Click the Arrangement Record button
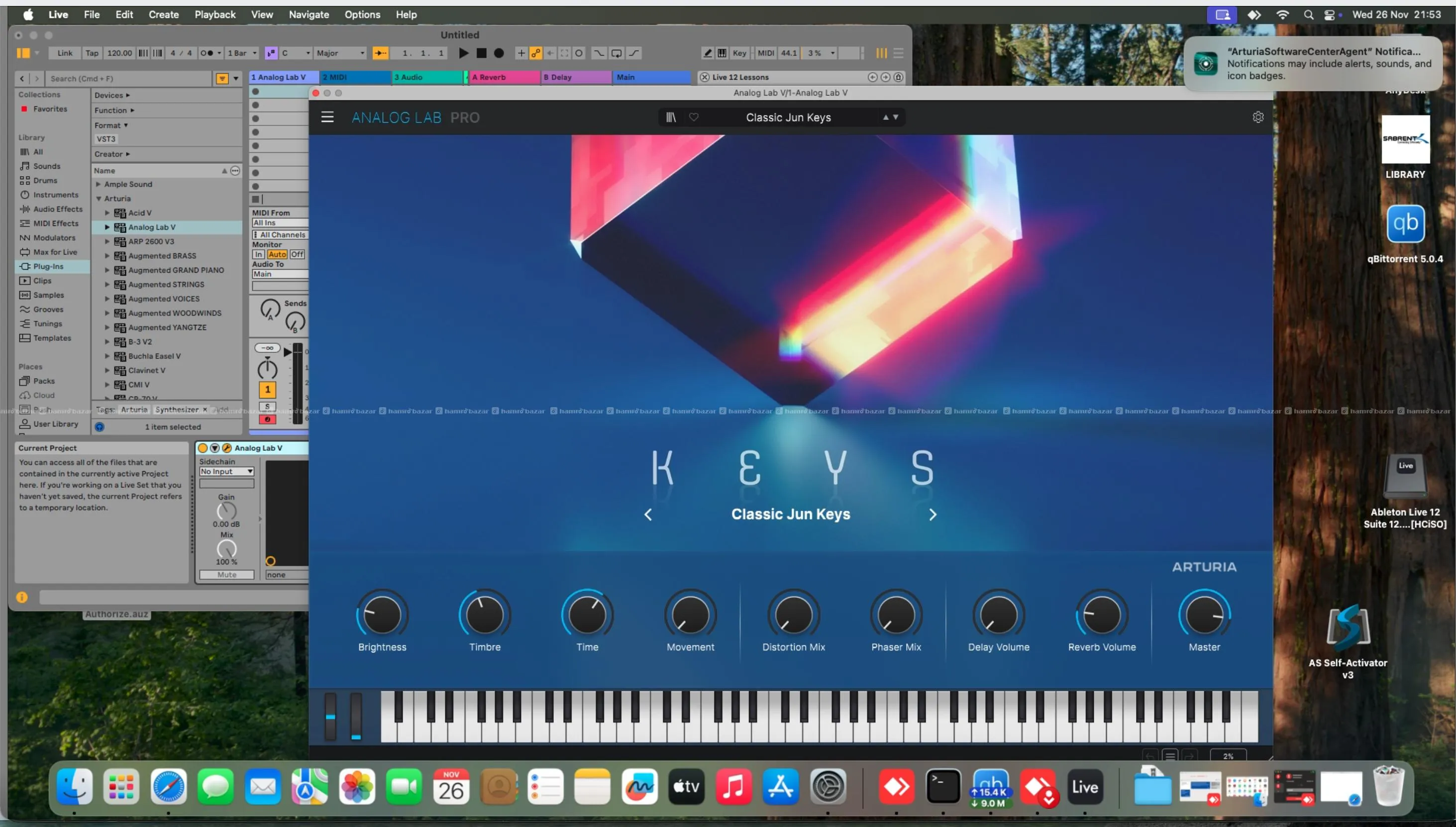Image resolution: width=1456 pixels, height=827 pixels. tap(499, 53)
